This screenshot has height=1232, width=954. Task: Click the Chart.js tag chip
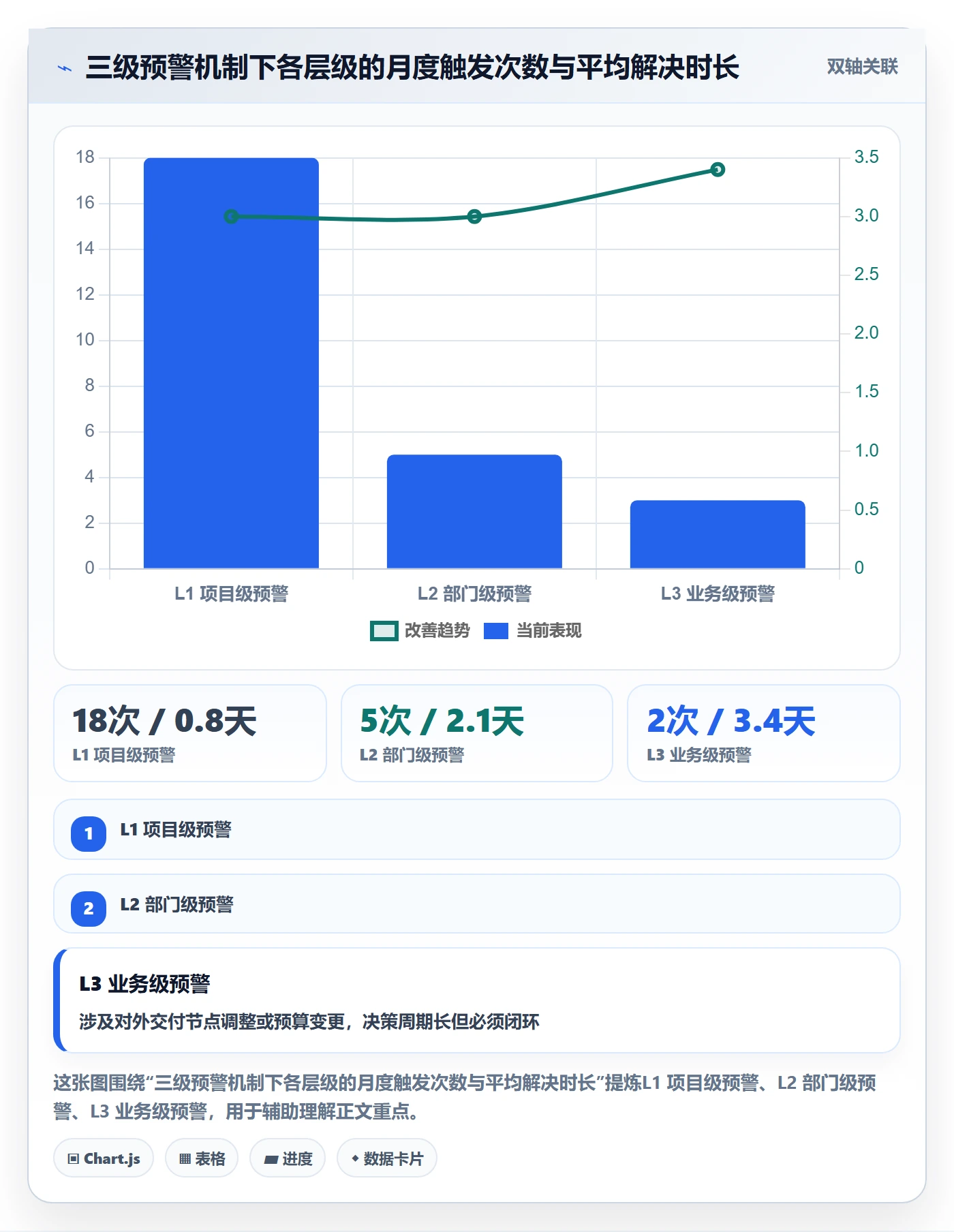104,1158
